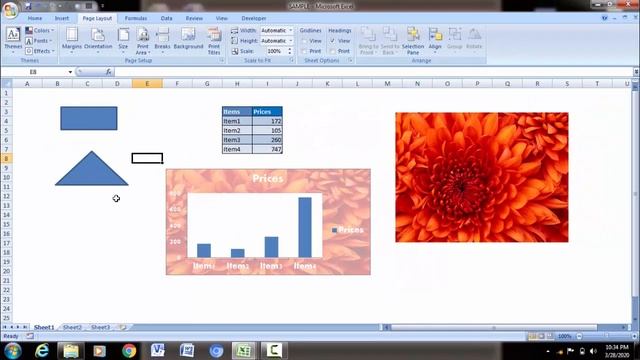Switch to the Review tab

[x=194, y=18]
